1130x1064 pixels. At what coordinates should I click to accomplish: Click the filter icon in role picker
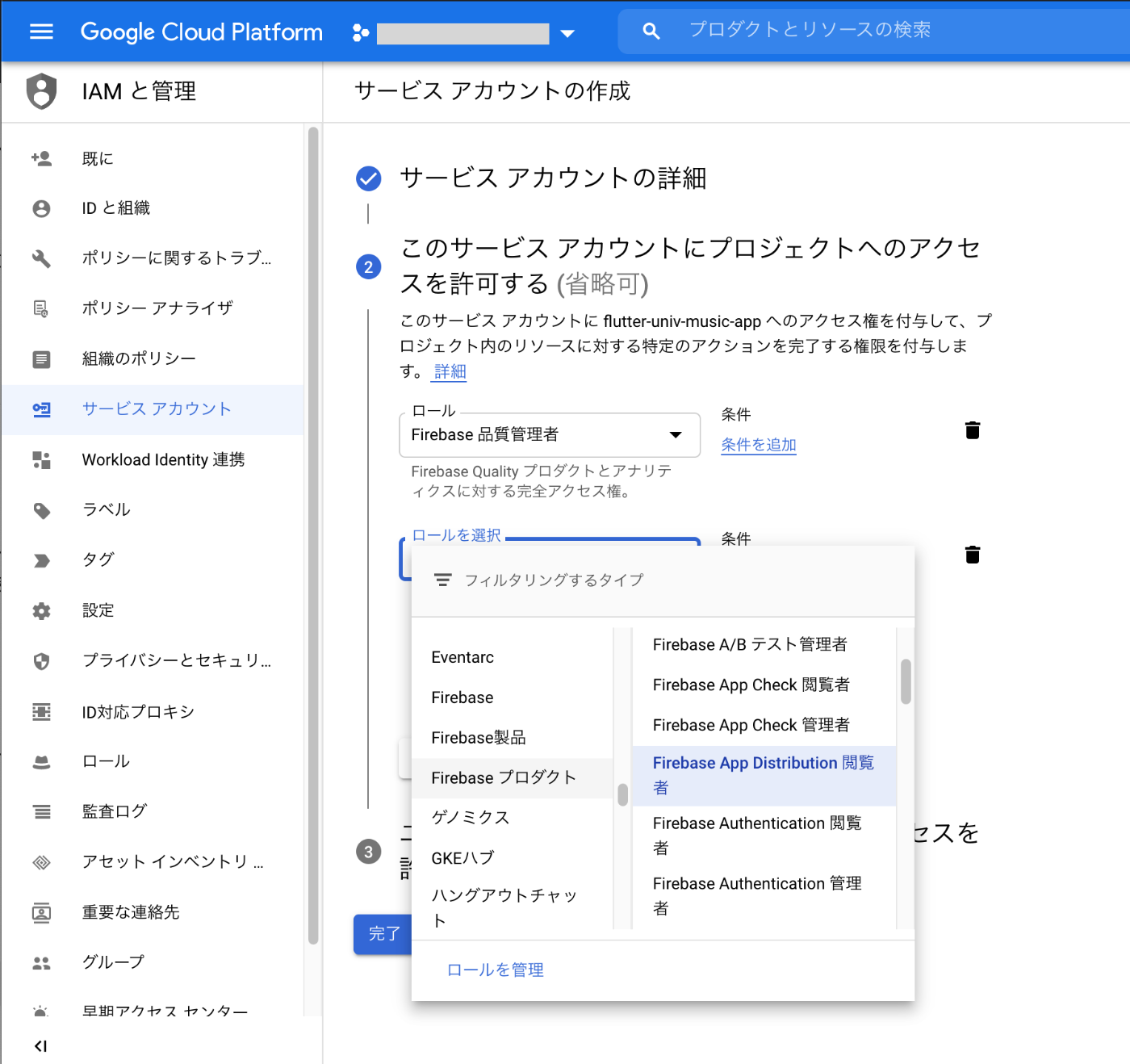pos(442,580)
